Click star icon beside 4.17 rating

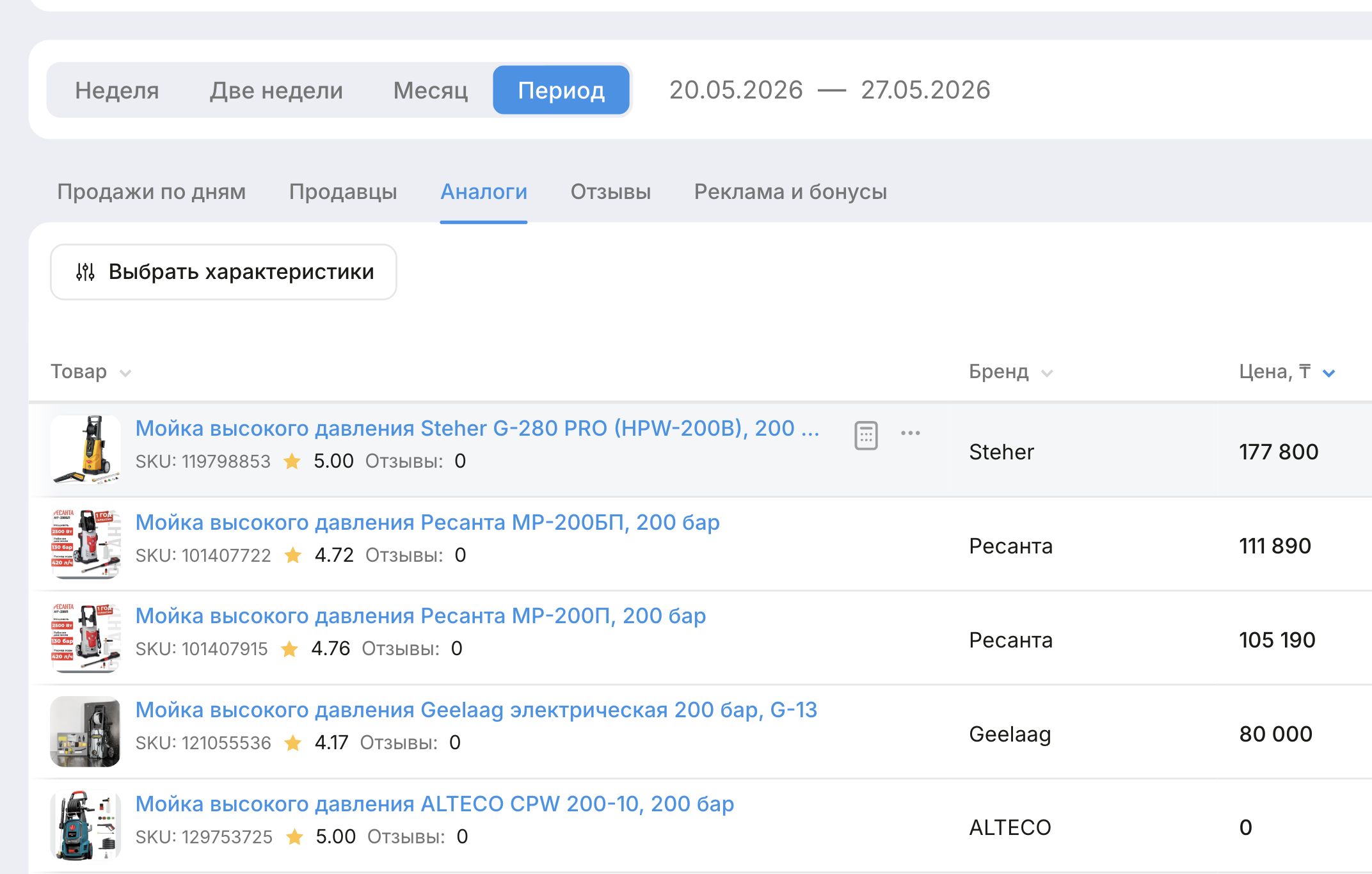point(293,743)
